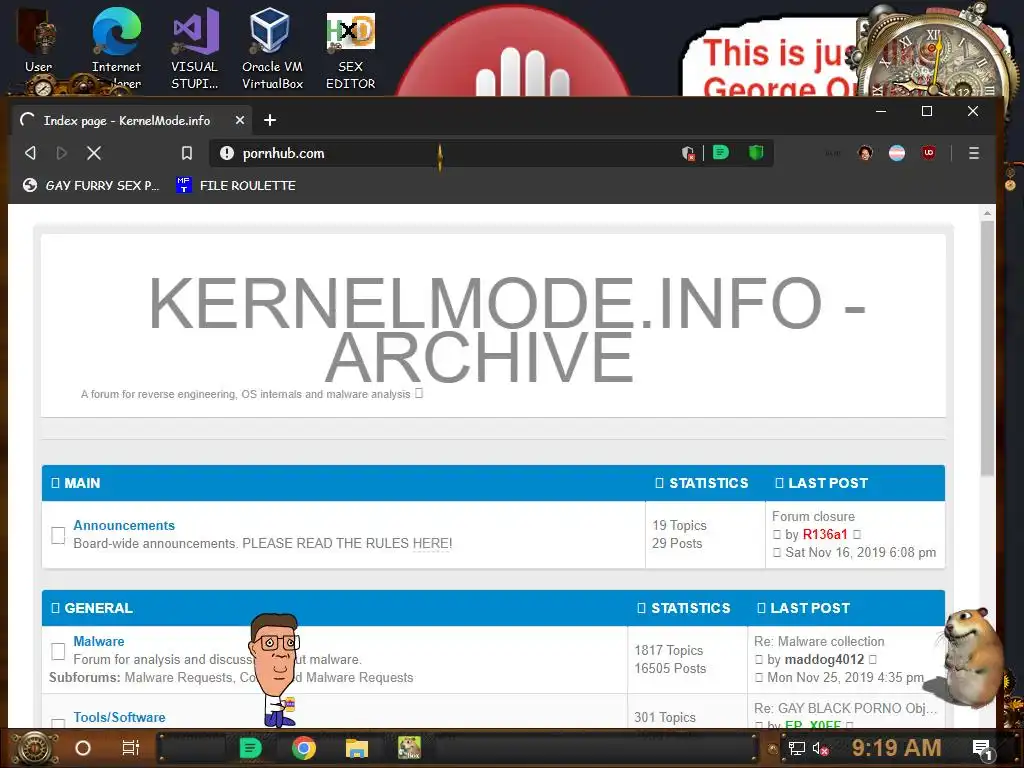Open Task View on the taskbar
This screenshot has height=768, width=1024.
pyautogui.click(x=131, y=748)
